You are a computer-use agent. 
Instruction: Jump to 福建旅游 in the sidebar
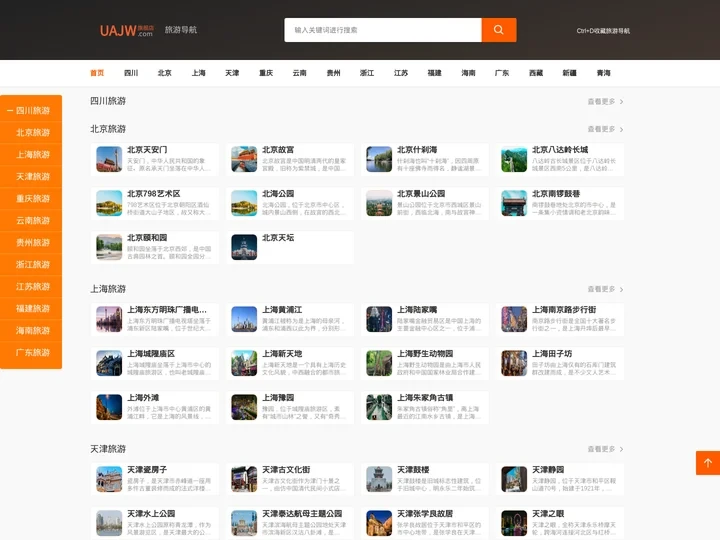pyautogui.click(x=31, y=309)
